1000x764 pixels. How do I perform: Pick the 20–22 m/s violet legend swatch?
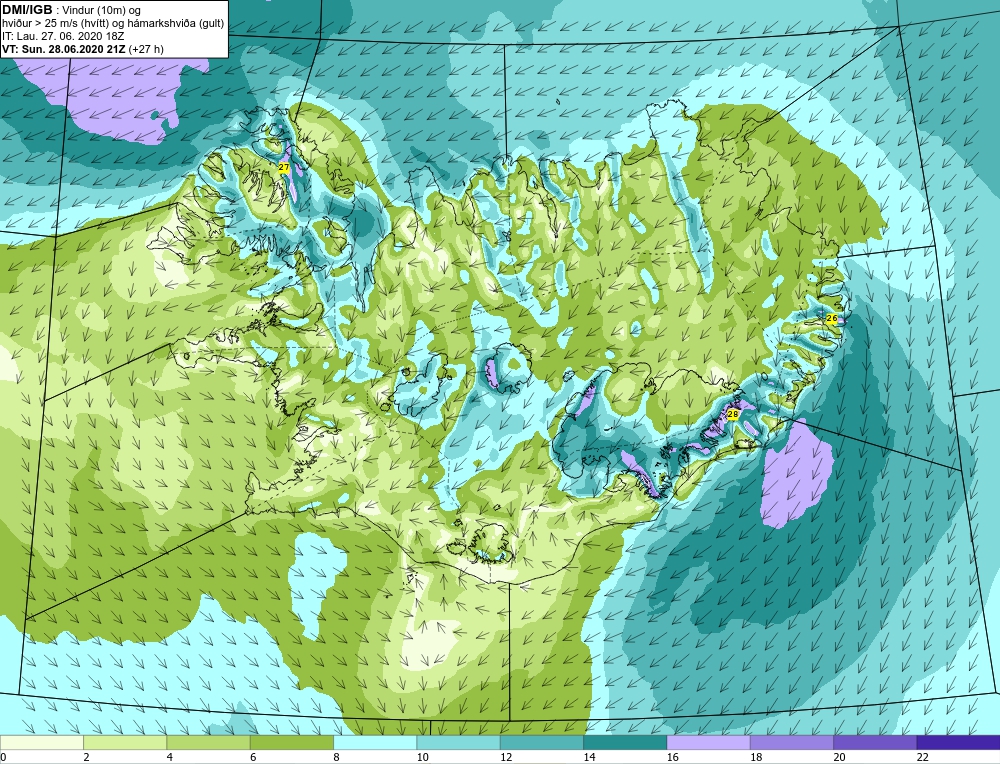(875, 742)
